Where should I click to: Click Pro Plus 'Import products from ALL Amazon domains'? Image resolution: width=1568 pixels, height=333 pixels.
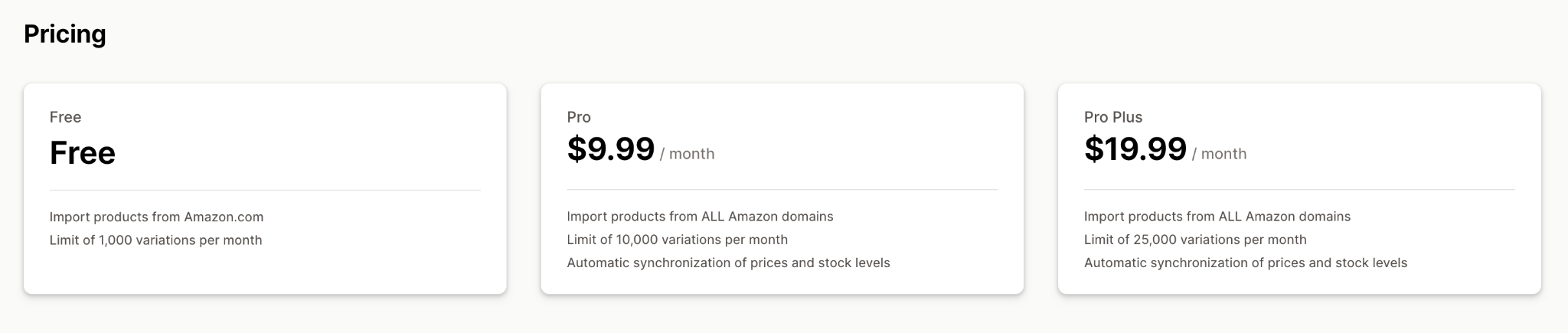point(1217,217)
